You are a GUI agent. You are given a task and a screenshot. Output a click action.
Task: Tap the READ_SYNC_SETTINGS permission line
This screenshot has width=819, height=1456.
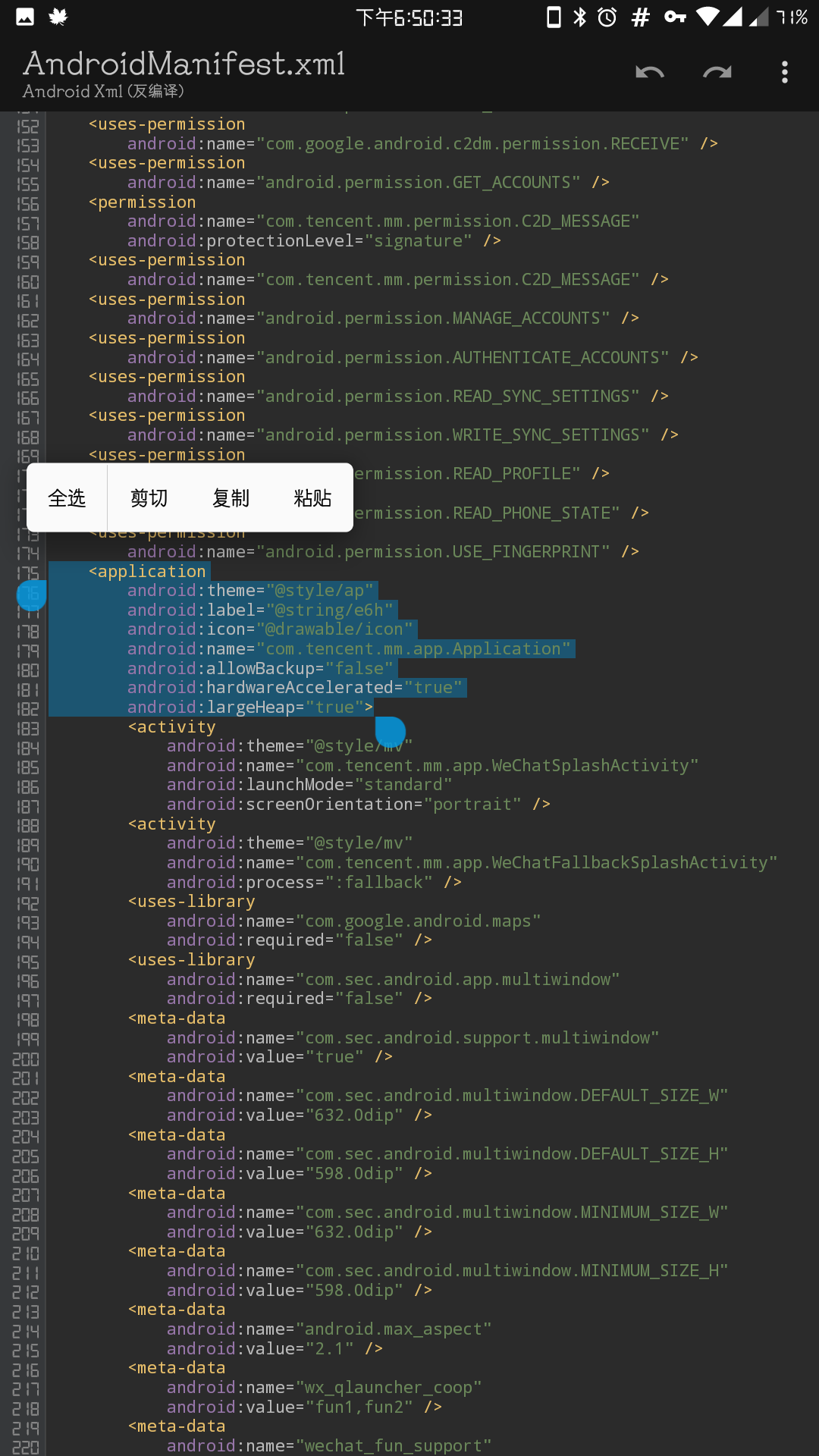point(398,397)
